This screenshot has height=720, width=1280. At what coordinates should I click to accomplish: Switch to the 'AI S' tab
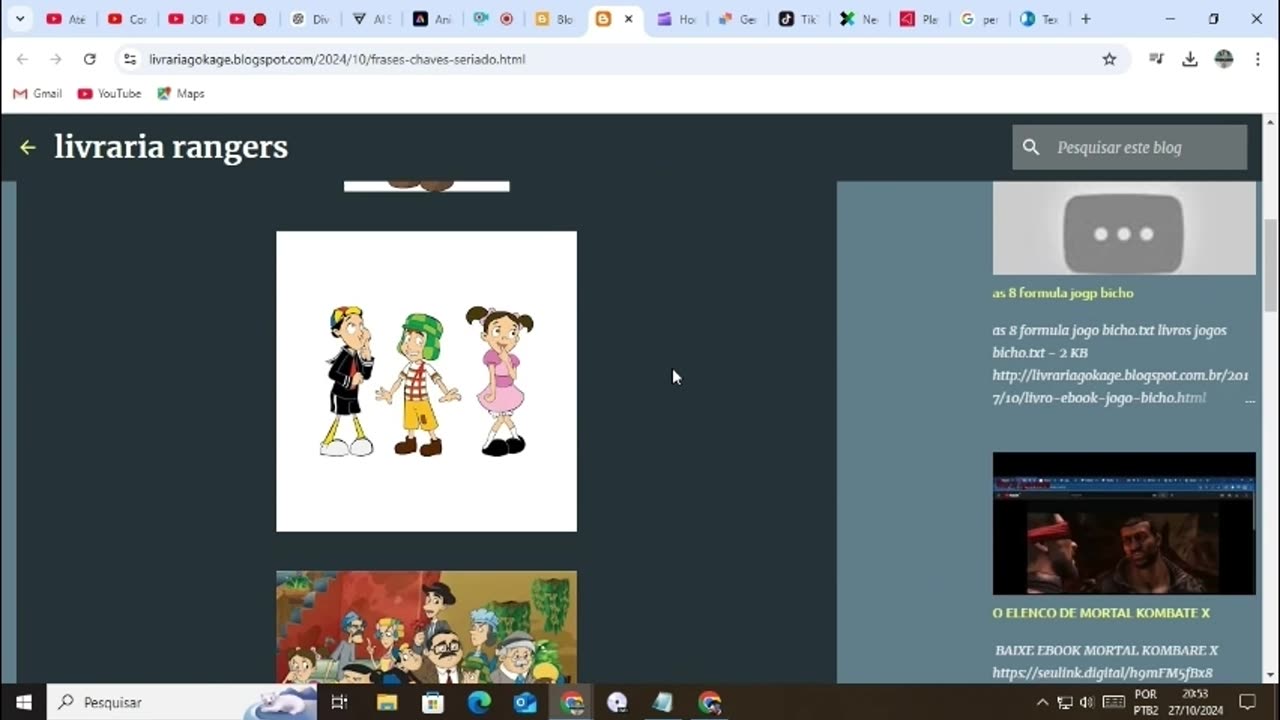click(371, 19)
